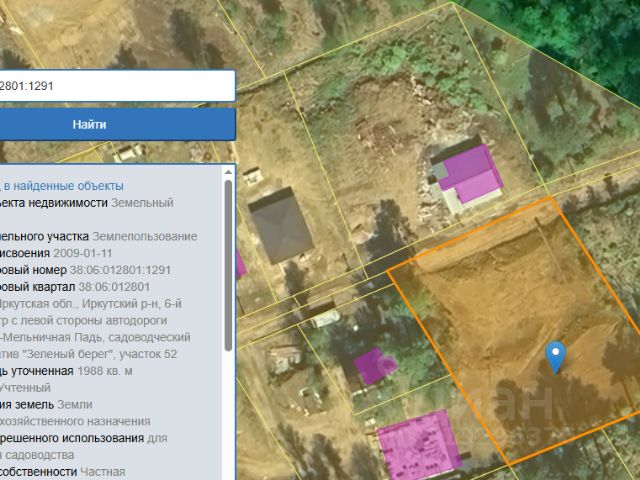Click the date value 2009-01-11
The height and width of the screenshot is (480, 640).
82,253
